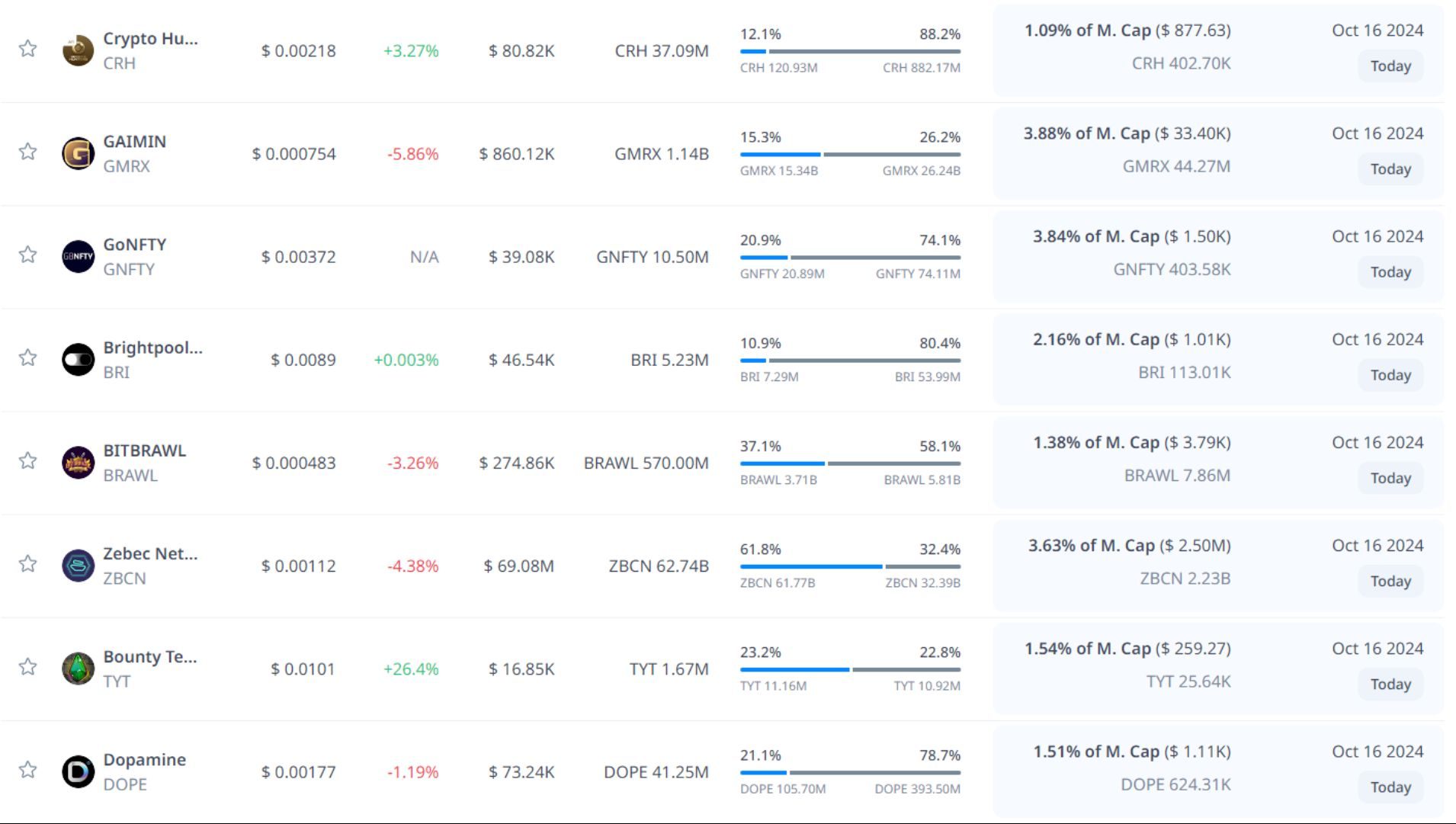Click the Today badge in GAIMIN row
The width and height of the screenshot is (1456, 824).
coord(1390,169)
